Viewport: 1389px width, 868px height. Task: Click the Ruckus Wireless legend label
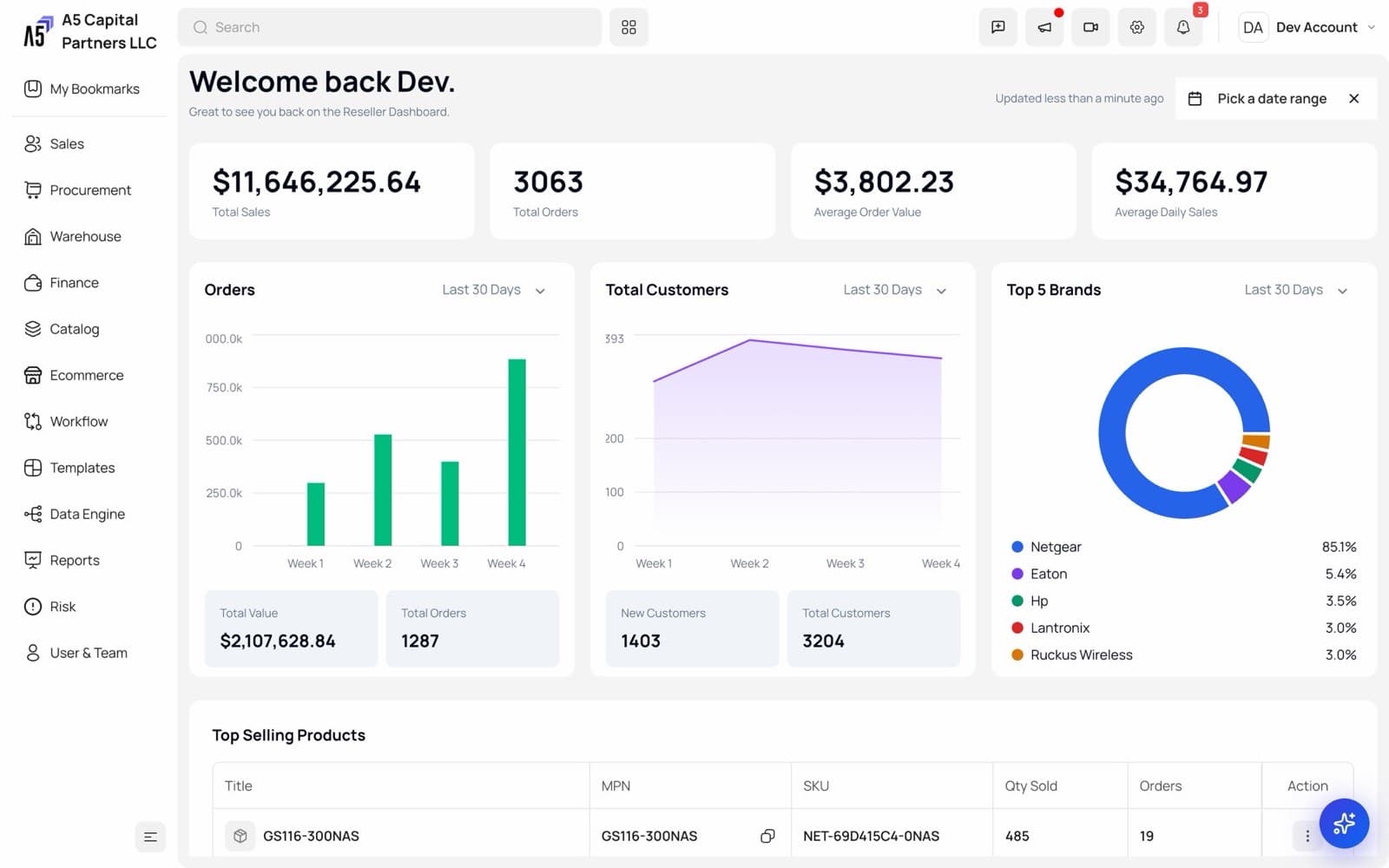[1082, 654]
